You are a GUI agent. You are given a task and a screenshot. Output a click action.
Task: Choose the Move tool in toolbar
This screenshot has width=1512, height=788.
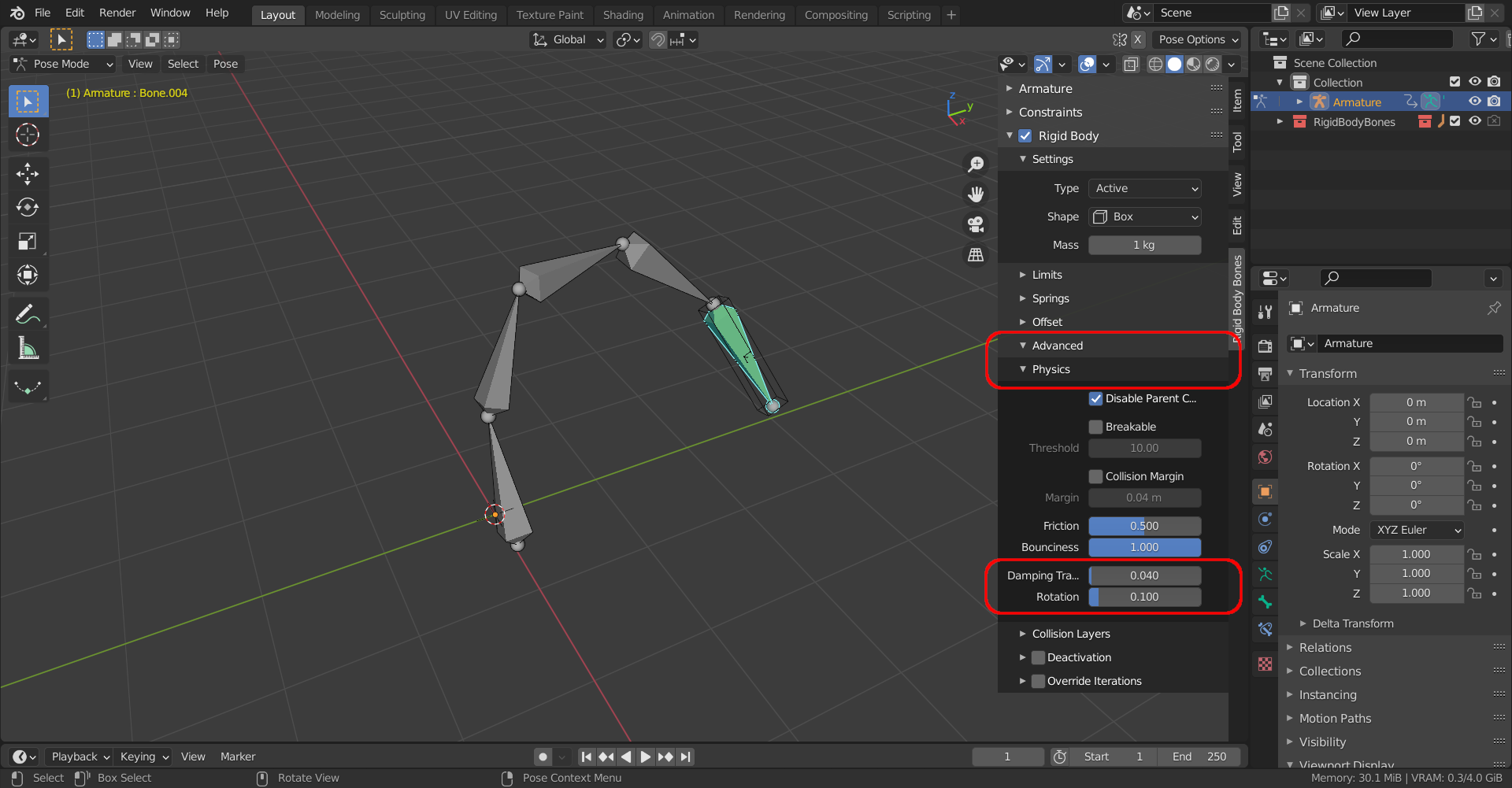28,174
